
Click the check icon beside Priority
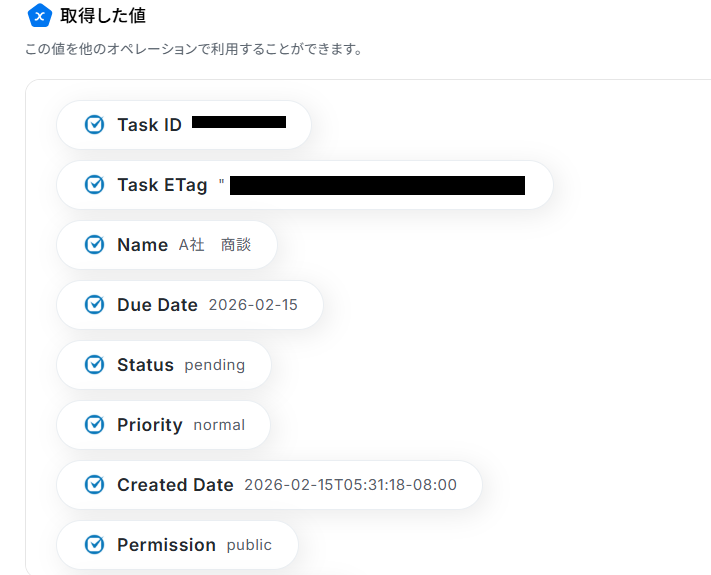tap(94, 425)
